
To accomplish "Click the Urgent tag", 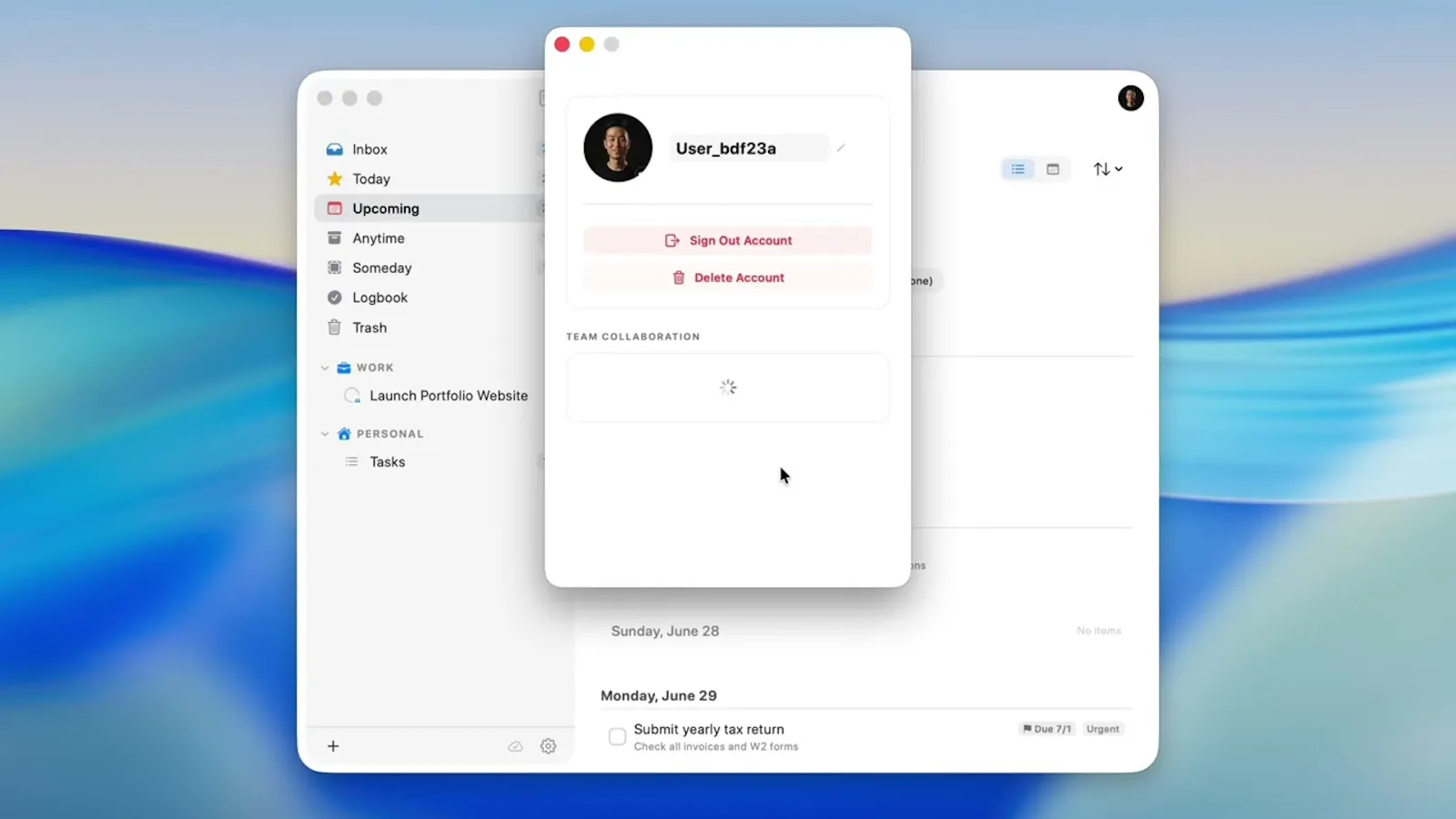I will click(x=1103, y=729).
